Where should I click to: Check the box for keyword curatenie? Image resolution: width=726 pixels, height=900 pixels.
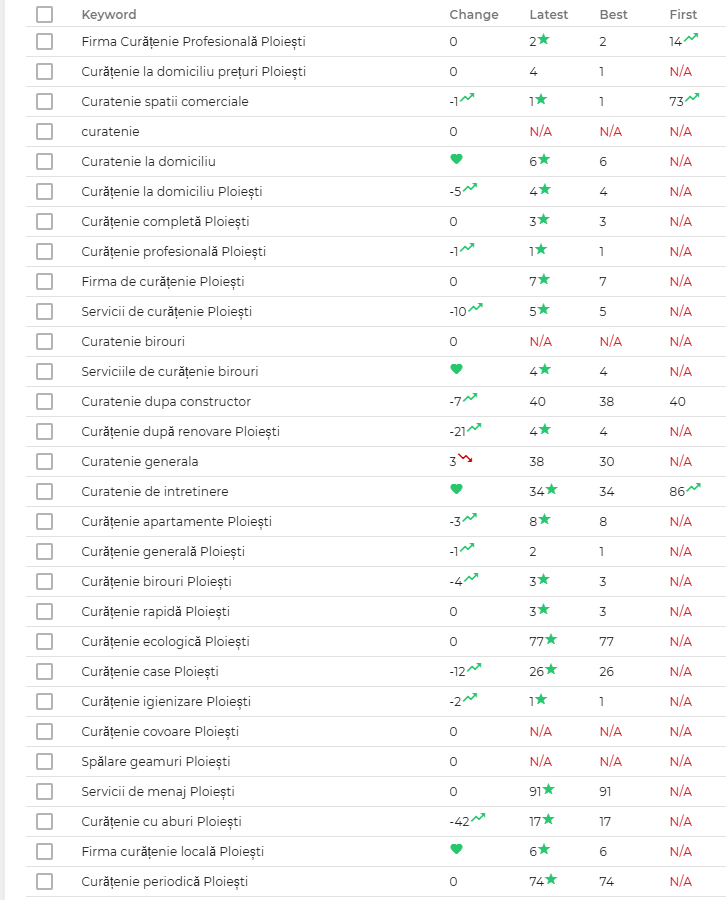[44, 131]
